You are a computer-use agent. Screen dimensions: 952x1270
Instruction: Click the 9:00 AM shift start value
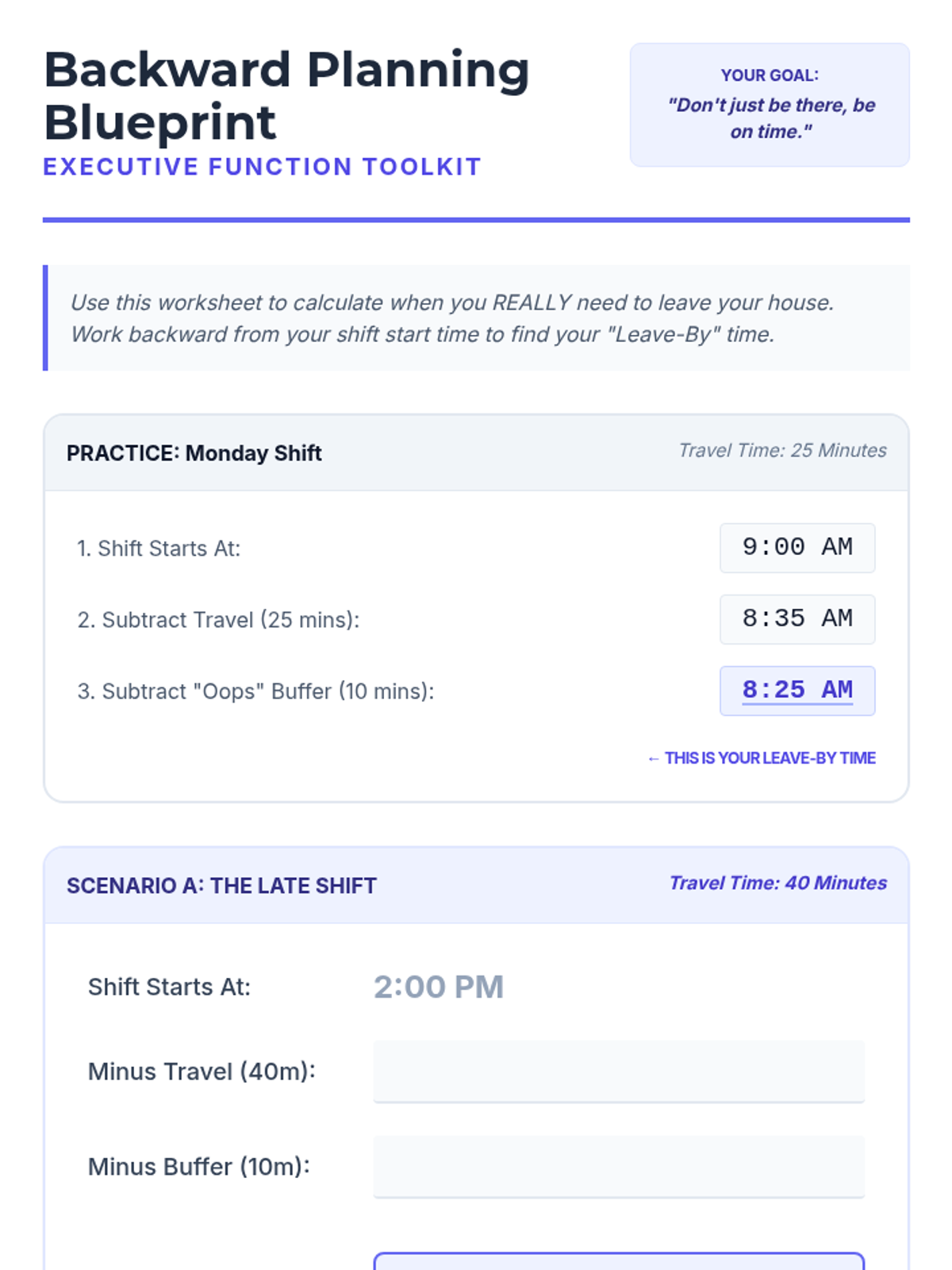click(x=797, y=548)
